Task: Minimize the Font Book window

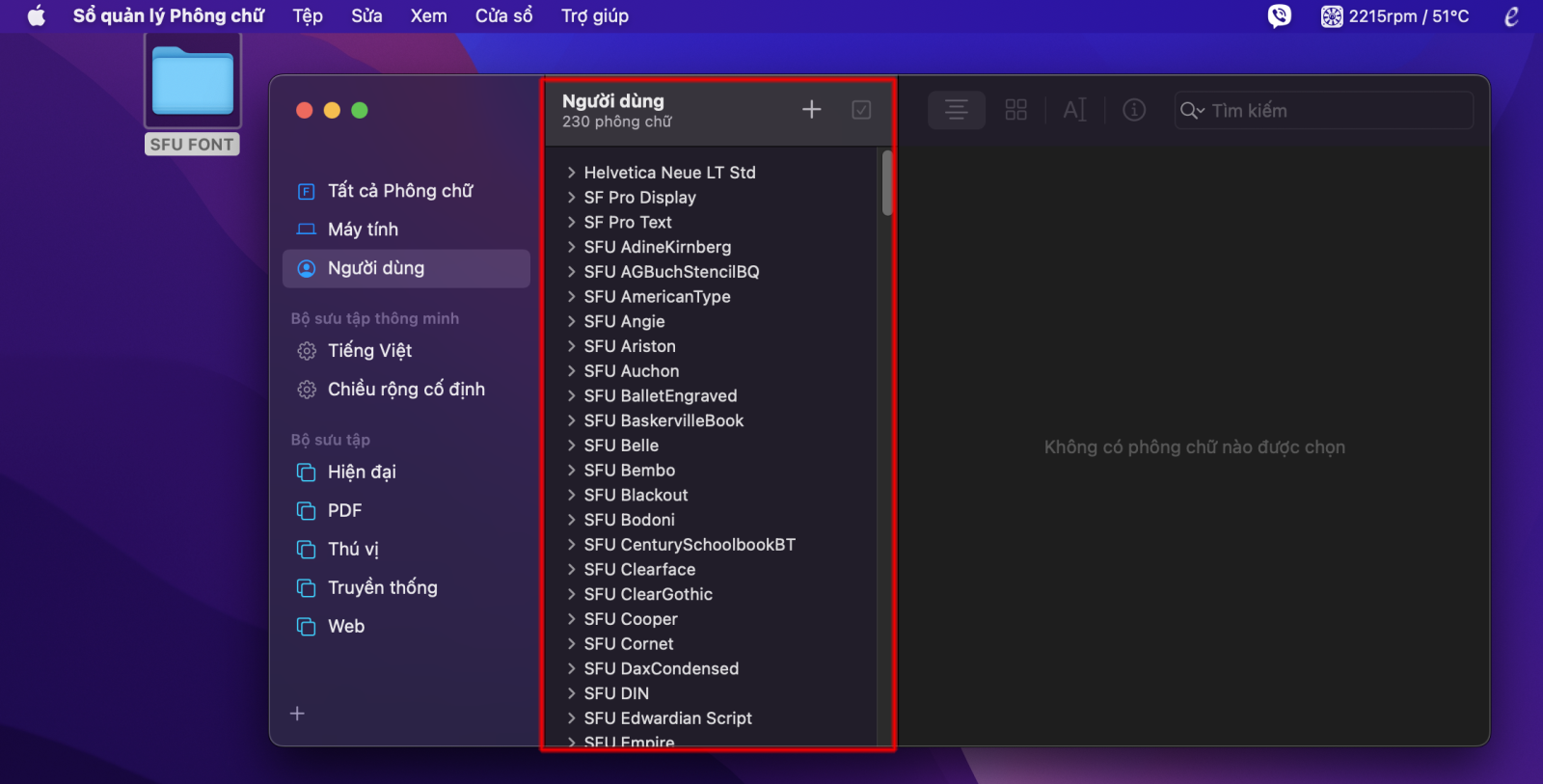Action: pos(332,110)
